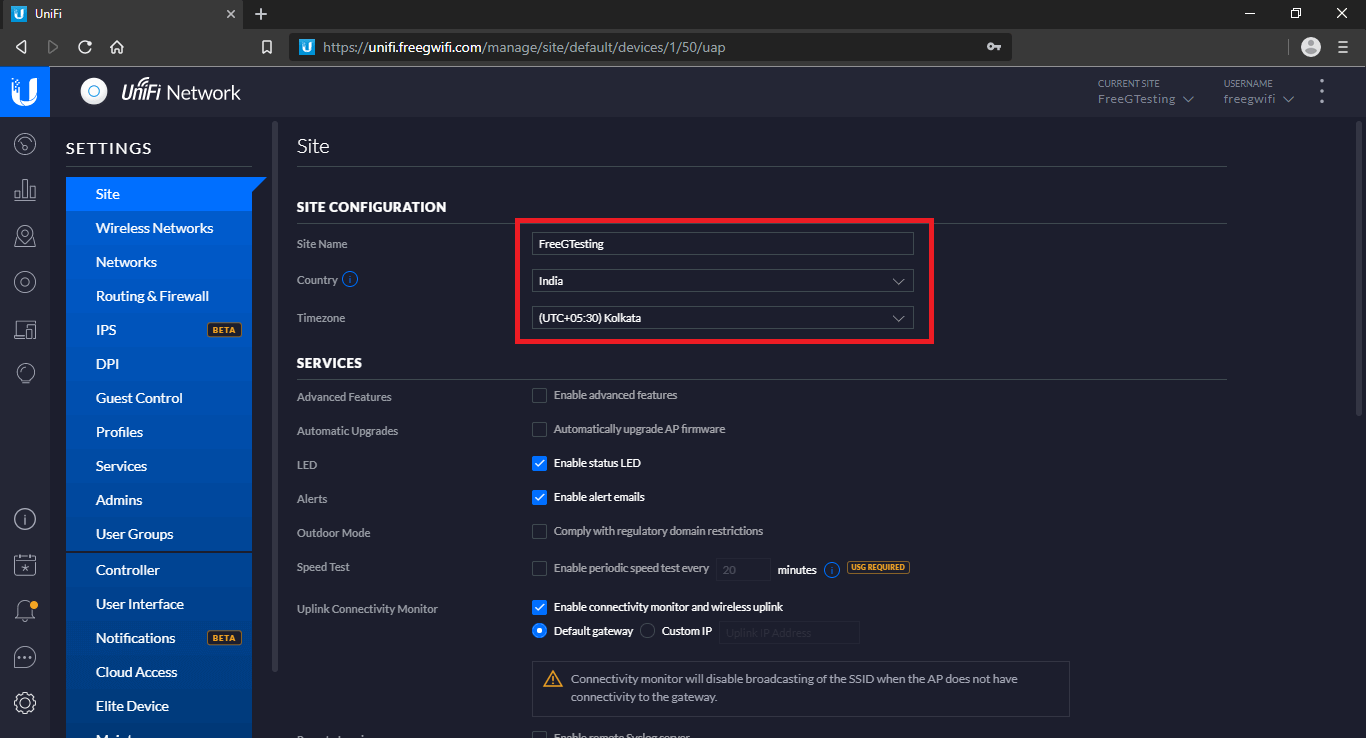Check Comply with regulatory domain restrictions

(x=540, y=531)
